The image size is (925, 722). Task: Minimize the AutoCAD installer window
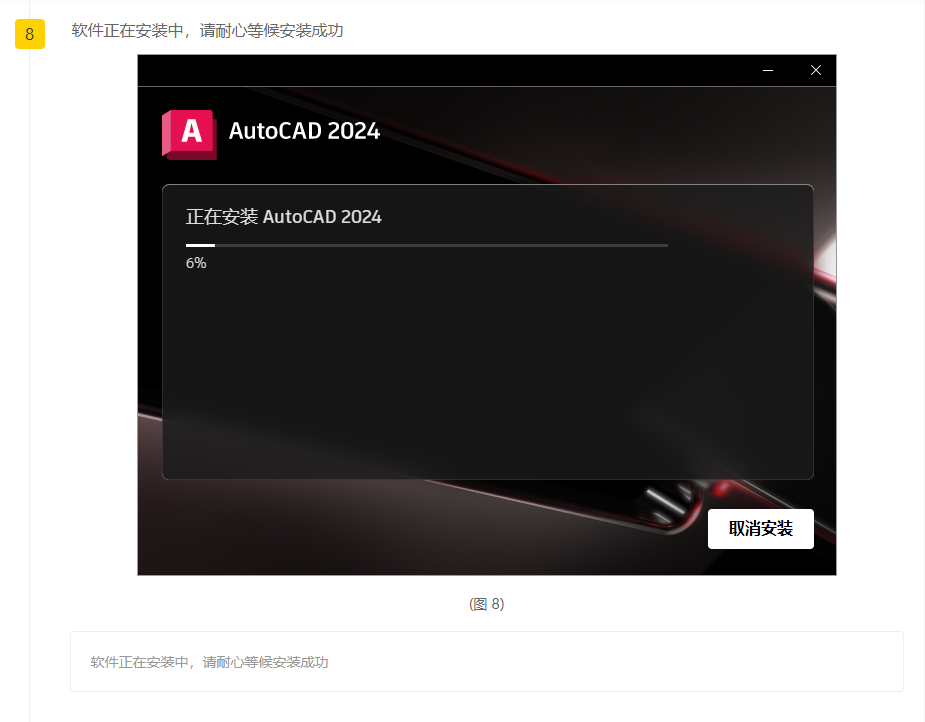tap(768, 70)
